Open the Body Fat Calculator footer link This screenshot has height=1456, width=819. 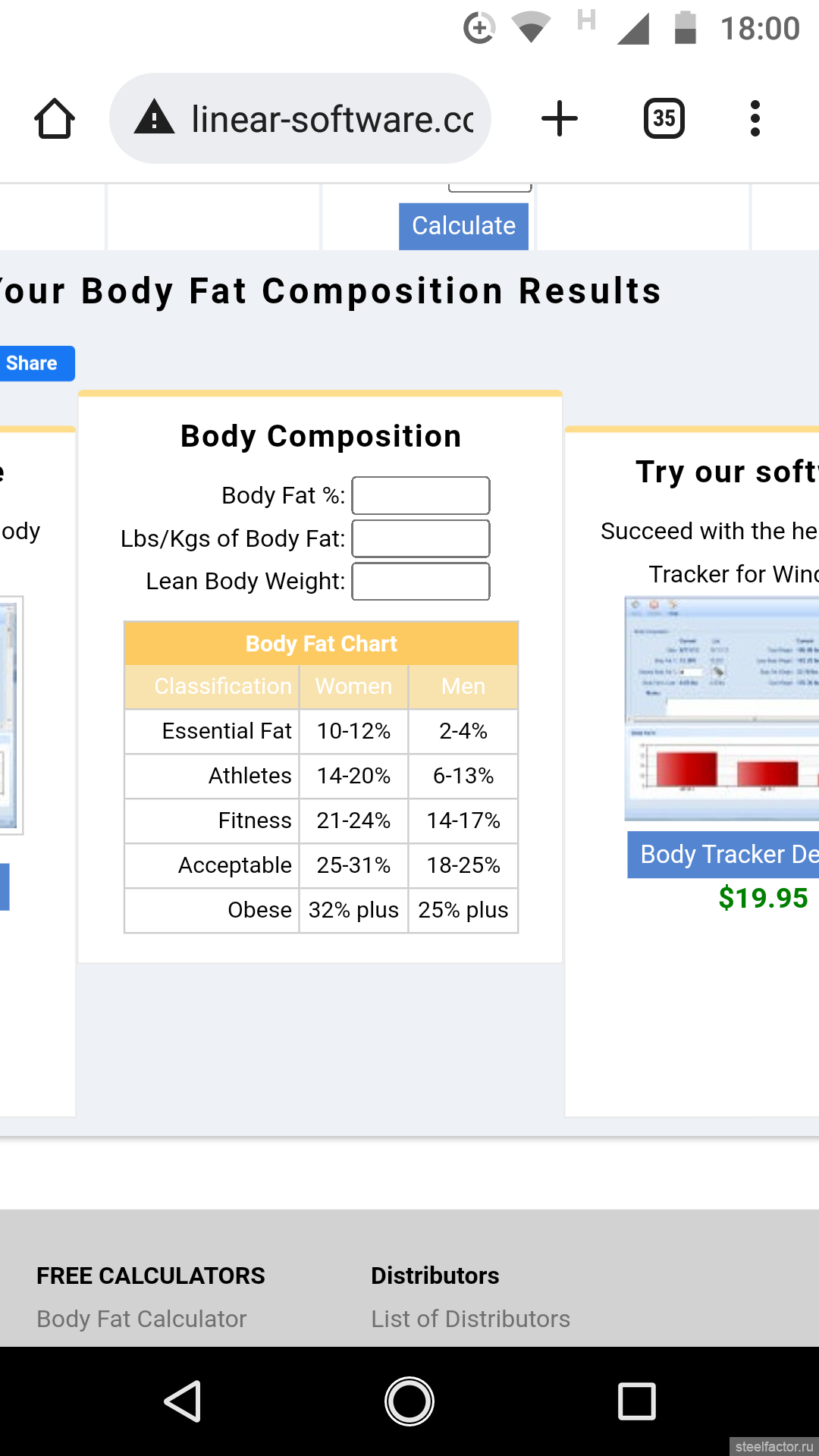click(x=142, y=1319)
